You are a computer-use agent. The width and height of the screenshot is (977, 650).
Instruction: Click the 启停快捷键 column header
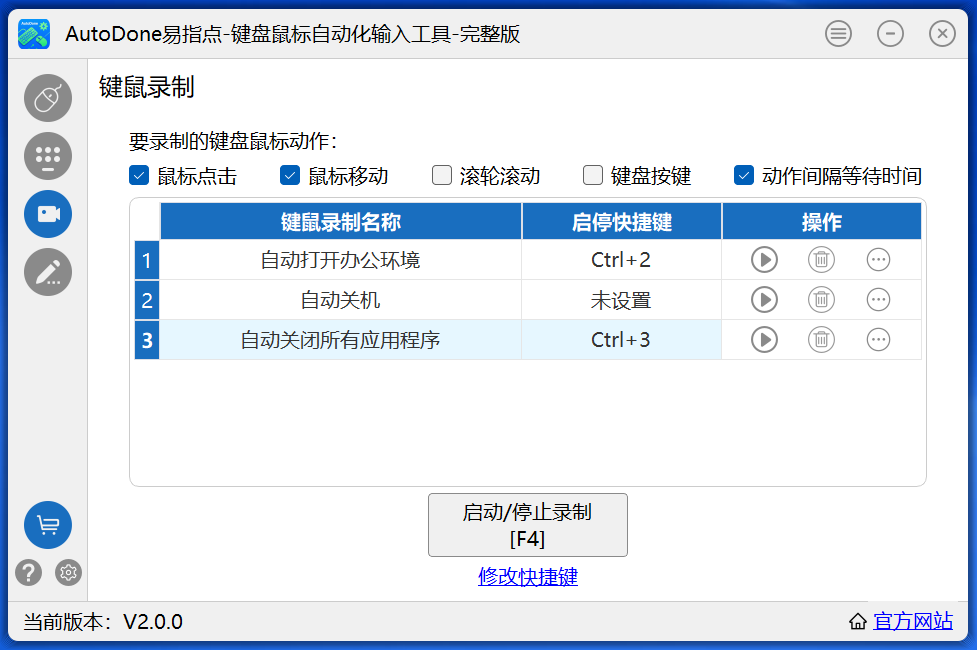pyautogui.click(x=622, y=221)
